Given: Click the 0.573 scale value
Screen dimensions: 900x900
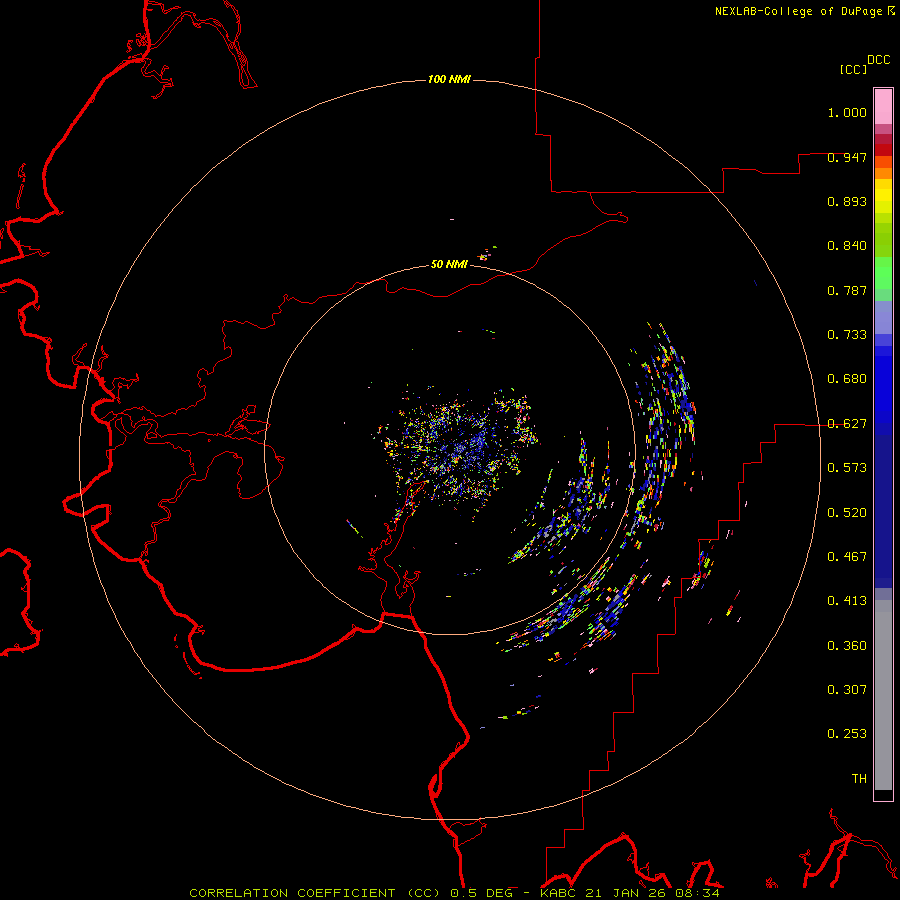Looking at the screenshot, I should pyautogui.click(x=847, y=468).
